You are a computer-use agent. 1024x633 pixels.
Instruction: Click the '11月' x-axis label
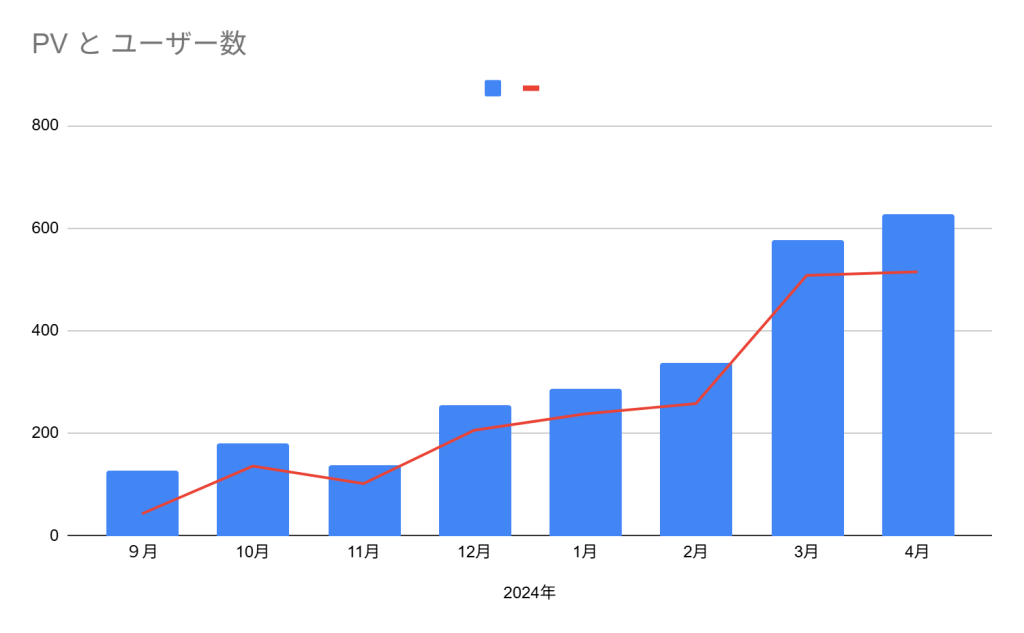point(363,552)
